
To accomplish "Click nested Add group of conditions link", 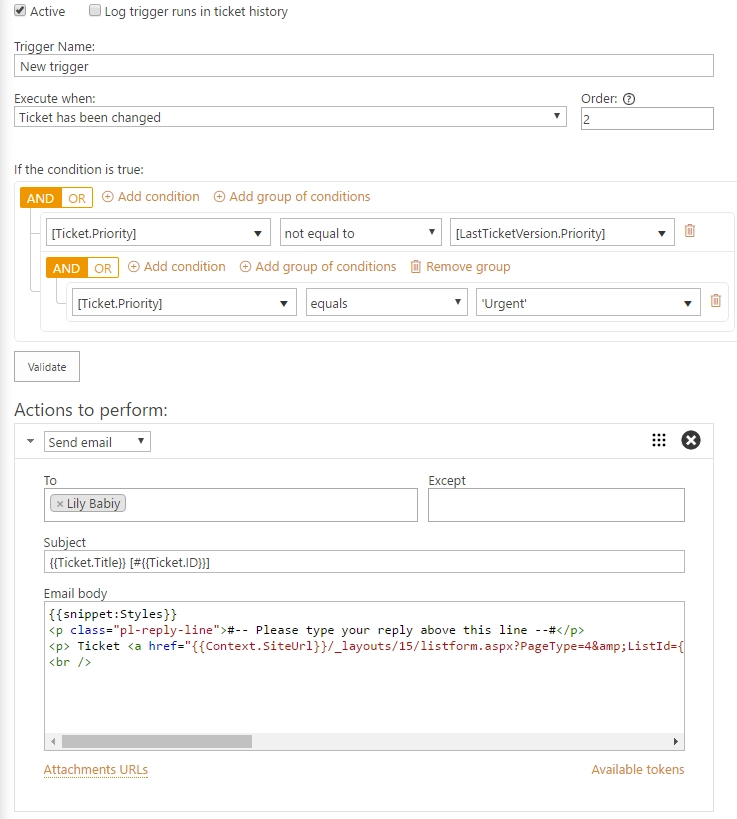I will [x=325, y=266].
